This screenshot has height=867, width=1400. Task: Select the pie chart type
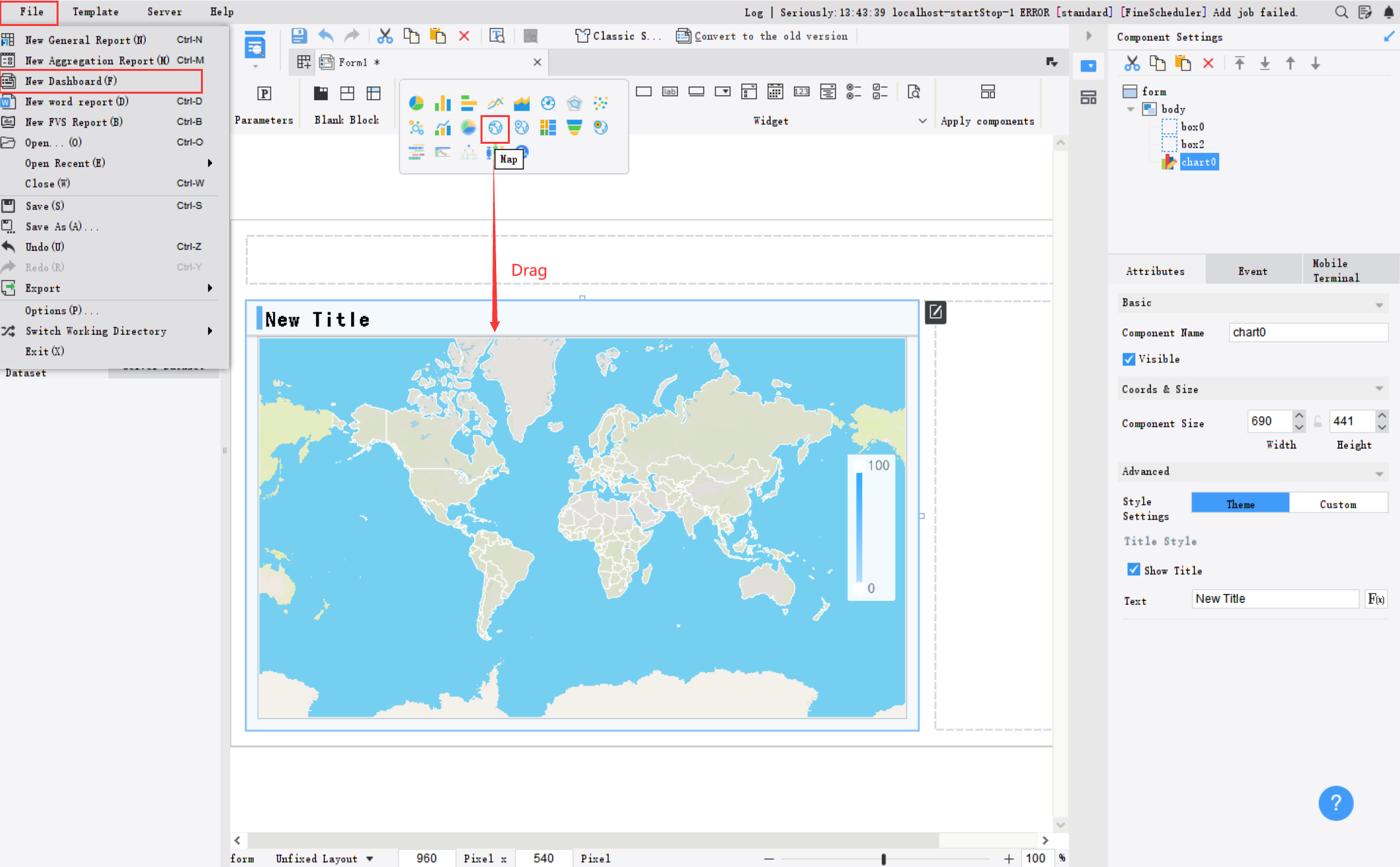416,103
